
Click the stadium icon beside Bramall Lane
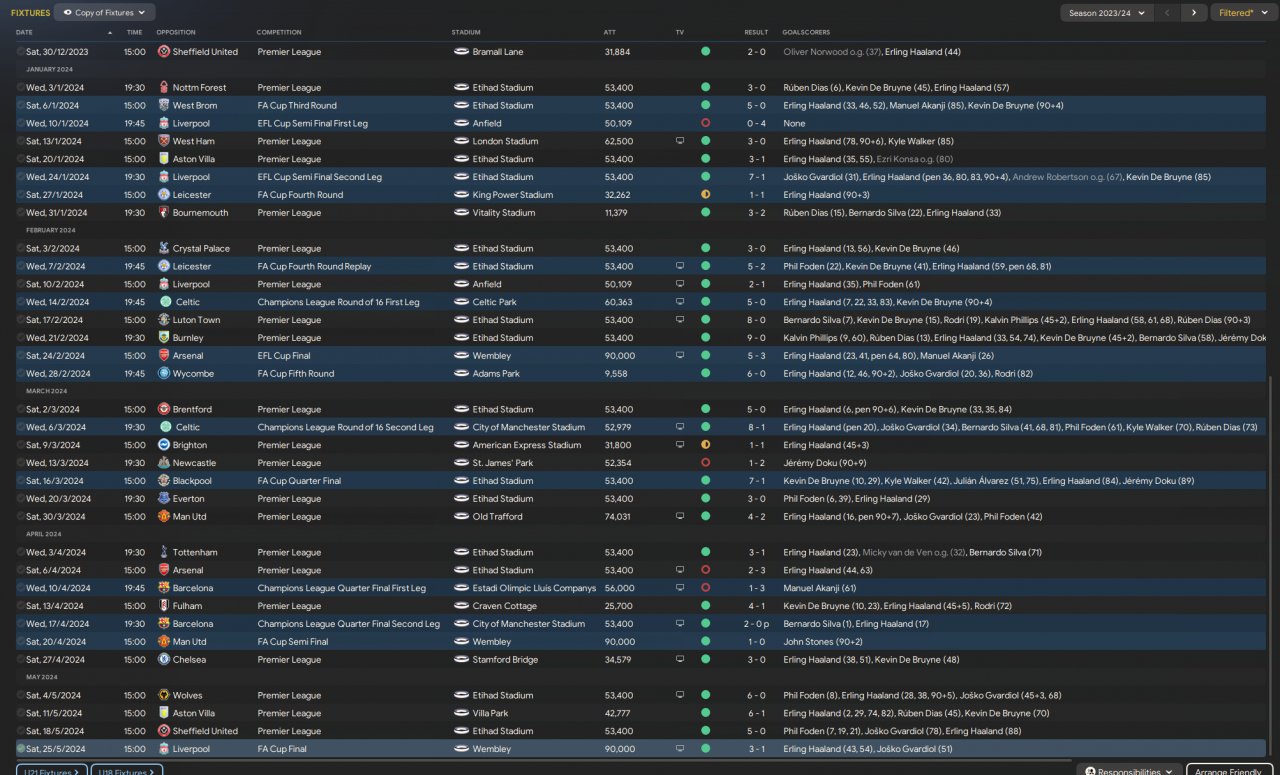[461, 52]
